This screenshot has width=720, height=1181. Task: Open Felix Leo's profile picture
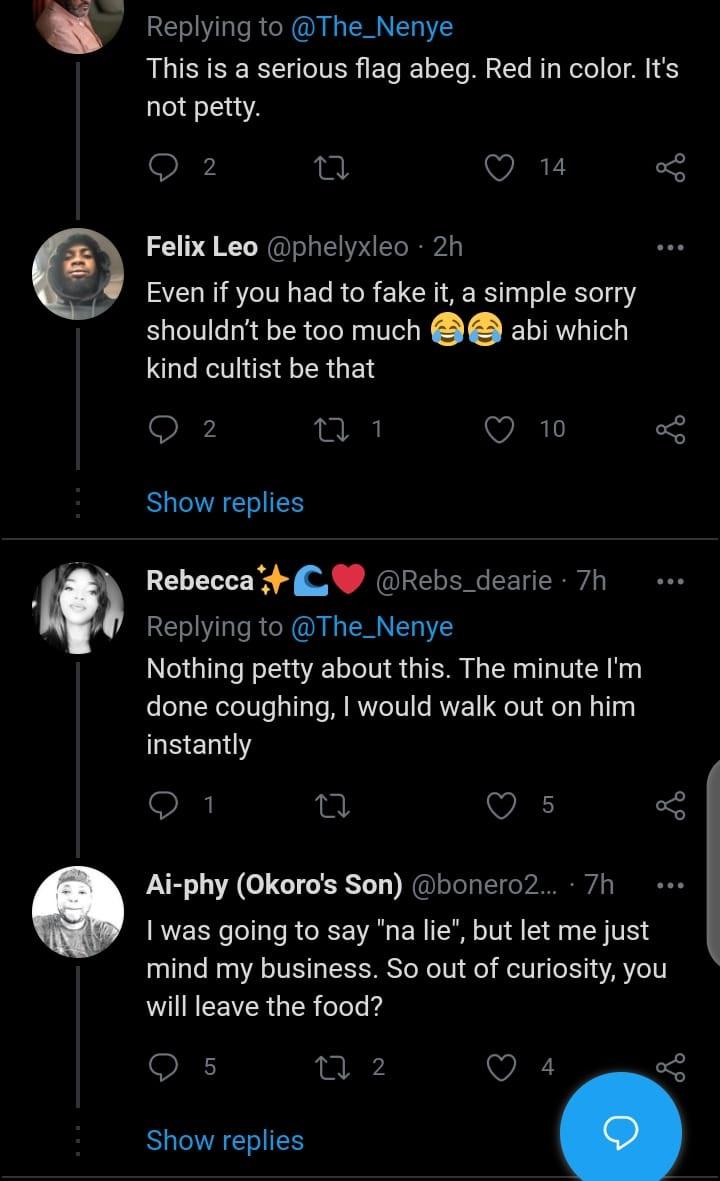point(78,274)
